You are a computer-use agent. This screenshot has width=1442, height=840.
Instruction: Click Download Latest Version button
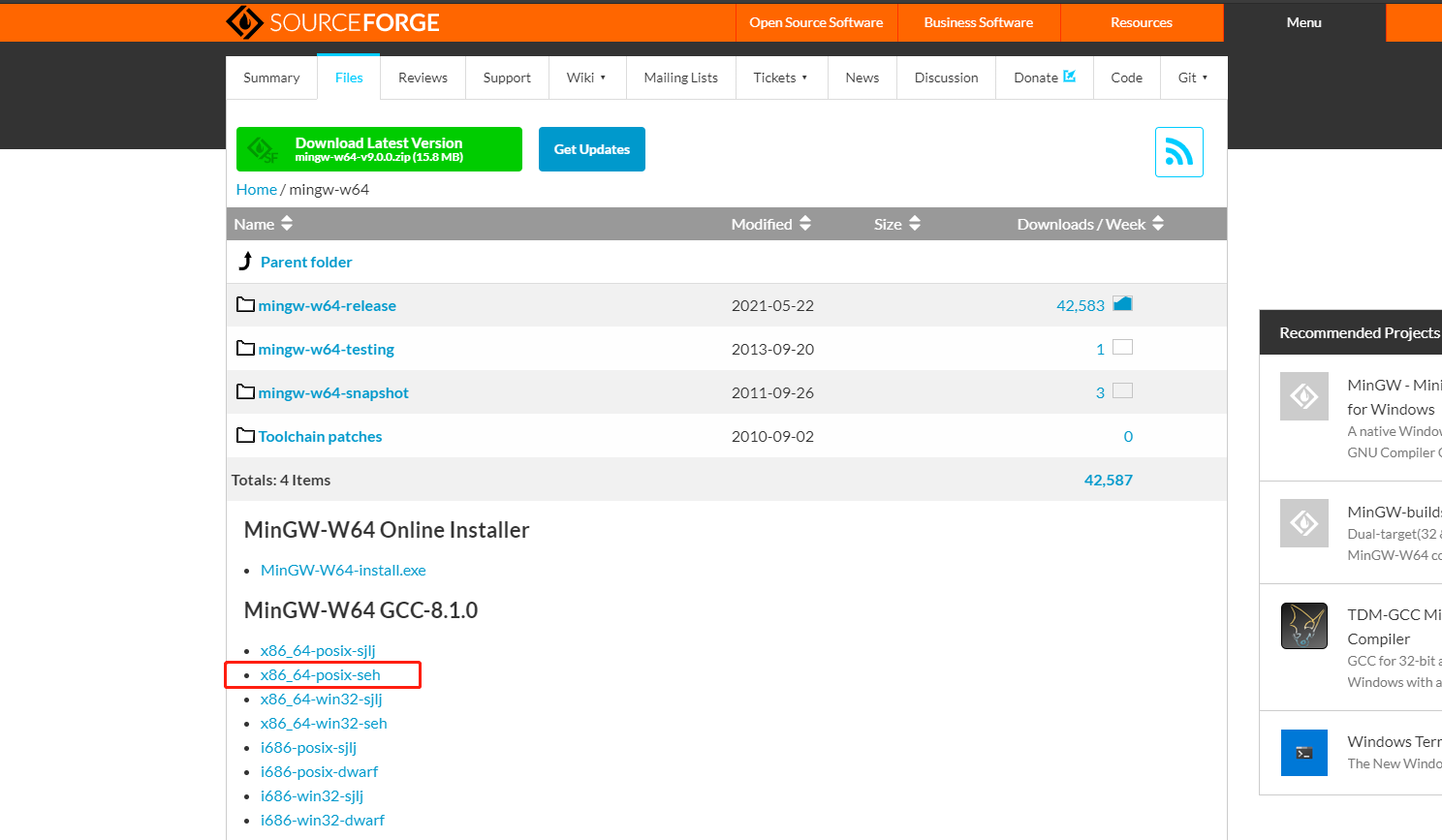[379, 149]
